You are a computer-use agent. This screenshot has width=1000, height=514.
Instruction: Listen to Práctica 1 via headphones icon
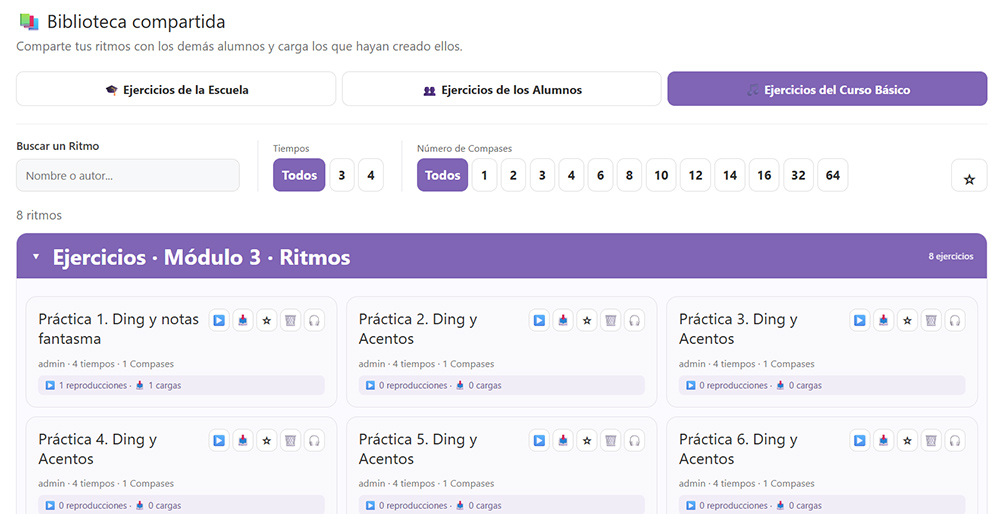coord(314,320)
